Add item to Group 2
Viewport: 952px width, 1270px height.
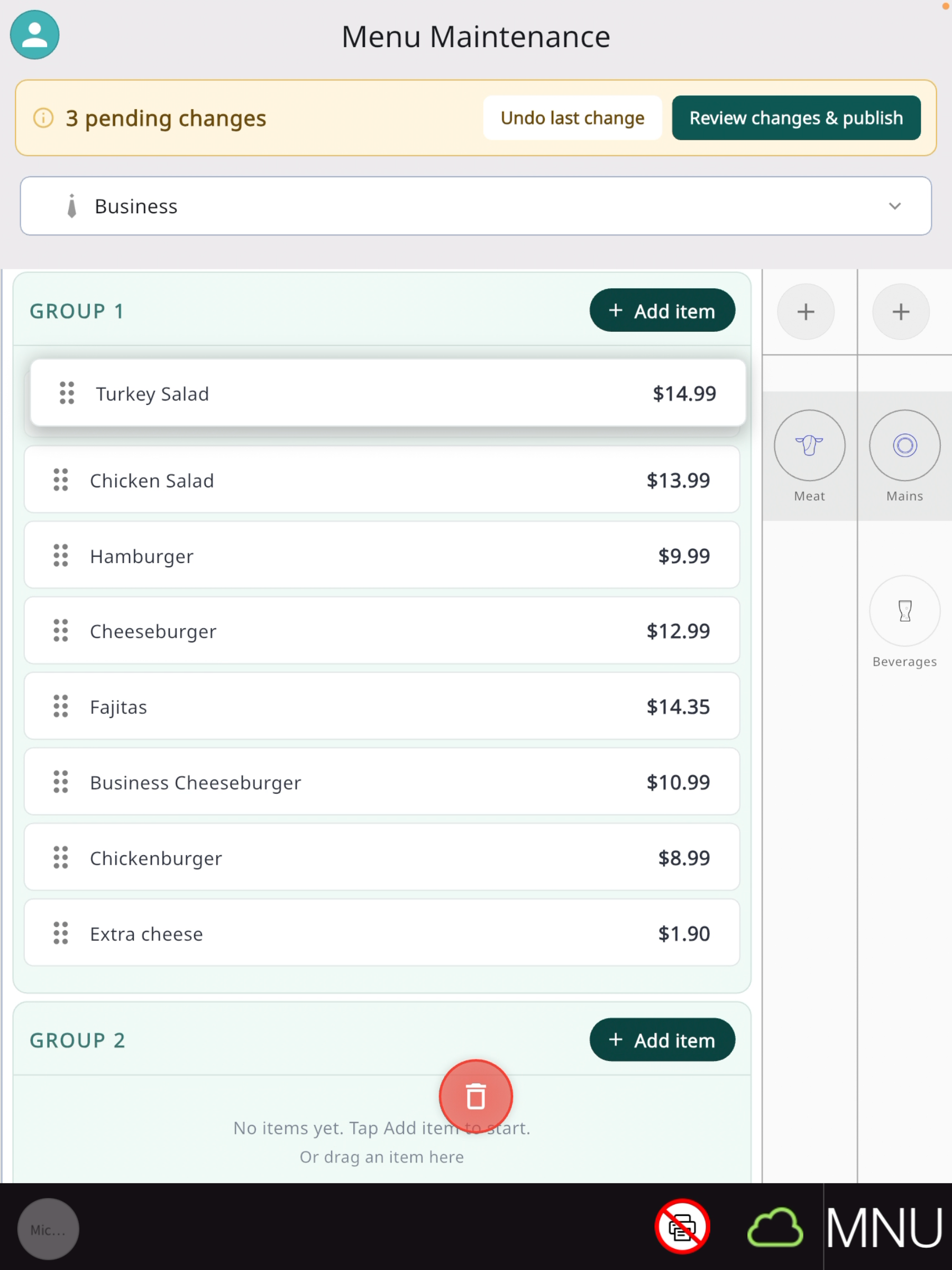(x=662, y=1040)
